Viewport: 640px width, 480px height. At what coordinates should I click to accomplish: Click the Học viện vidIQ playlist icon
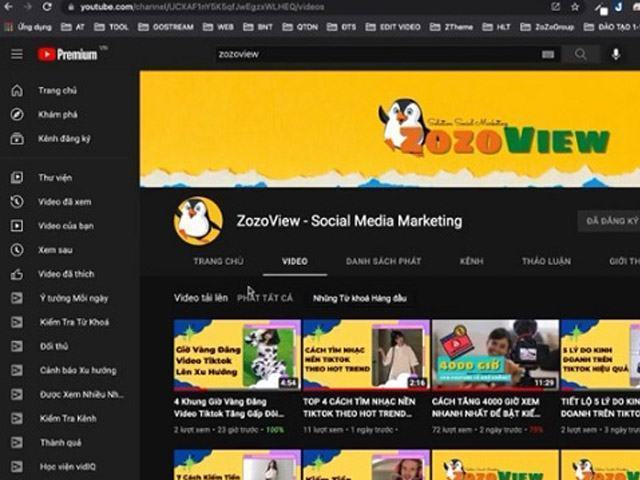tap(17, 467)
